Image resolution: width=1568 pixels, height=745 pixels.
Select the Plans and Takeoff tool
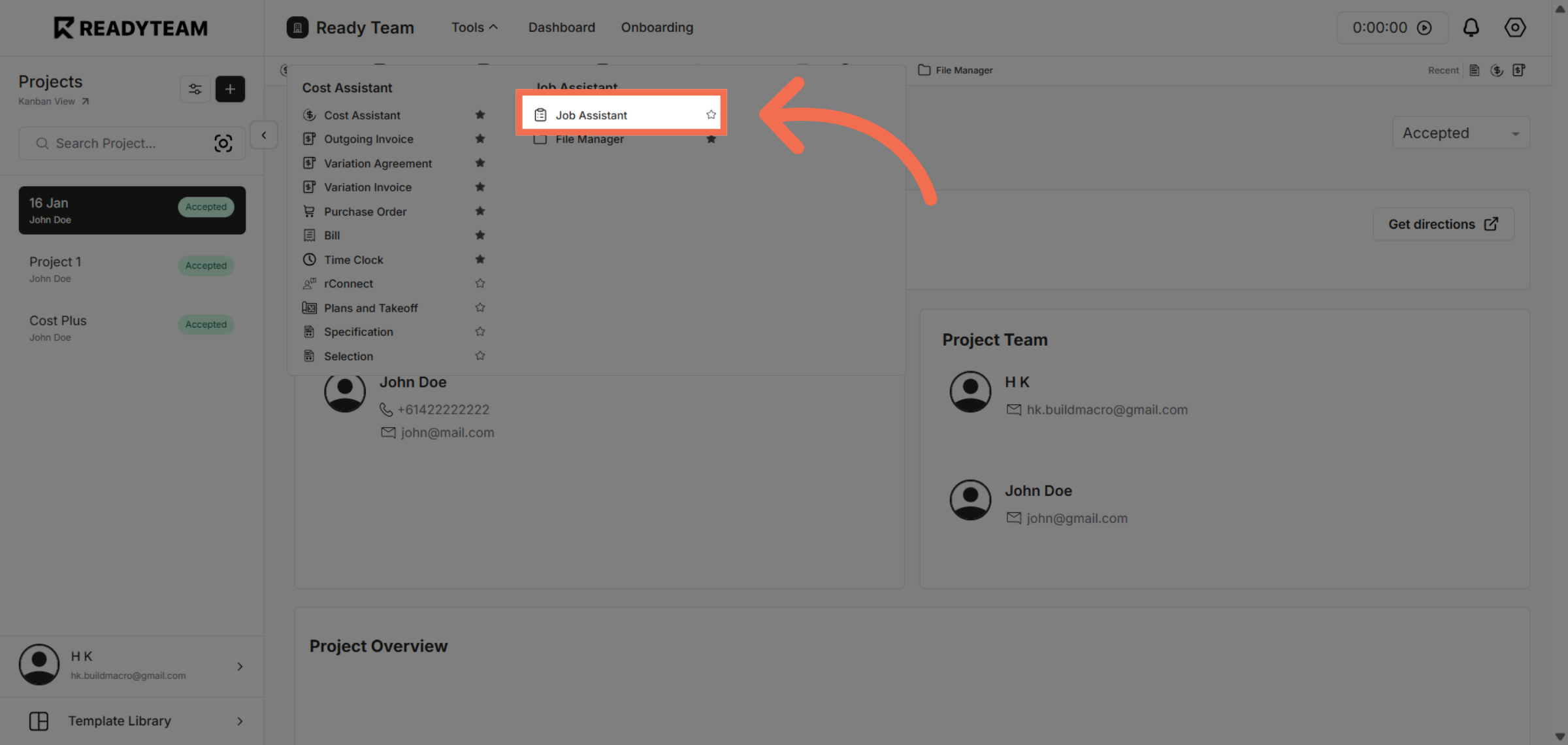(x=370, y=307)
